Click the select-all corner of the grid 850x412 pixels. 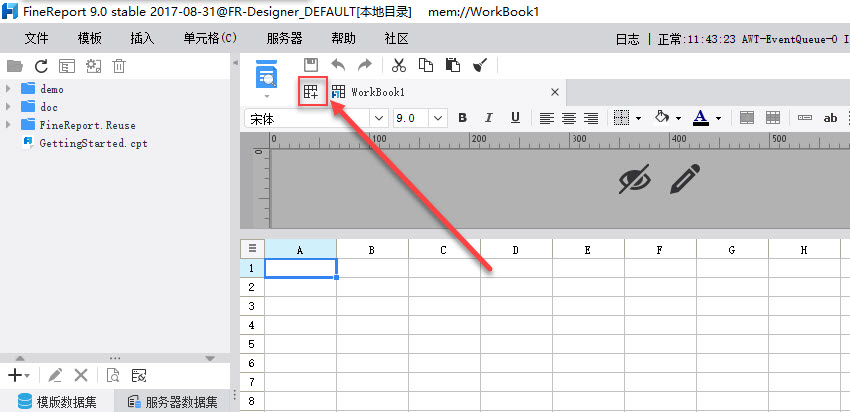coord(252,248)
